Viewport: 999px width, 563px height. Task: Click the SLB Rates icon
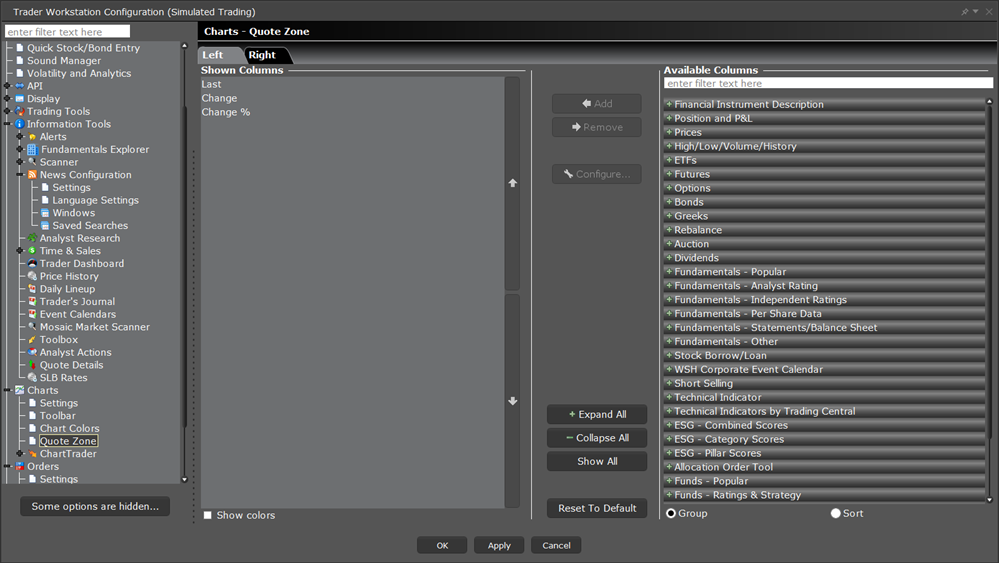(32, 378)
